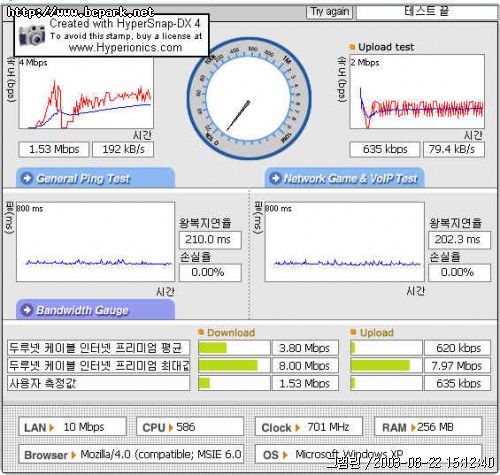Image resolution: width=500 pixels, height=475 pixels.
Task: Click the 7.97 Mbps upload bar
Action: [x=386, y=366]
